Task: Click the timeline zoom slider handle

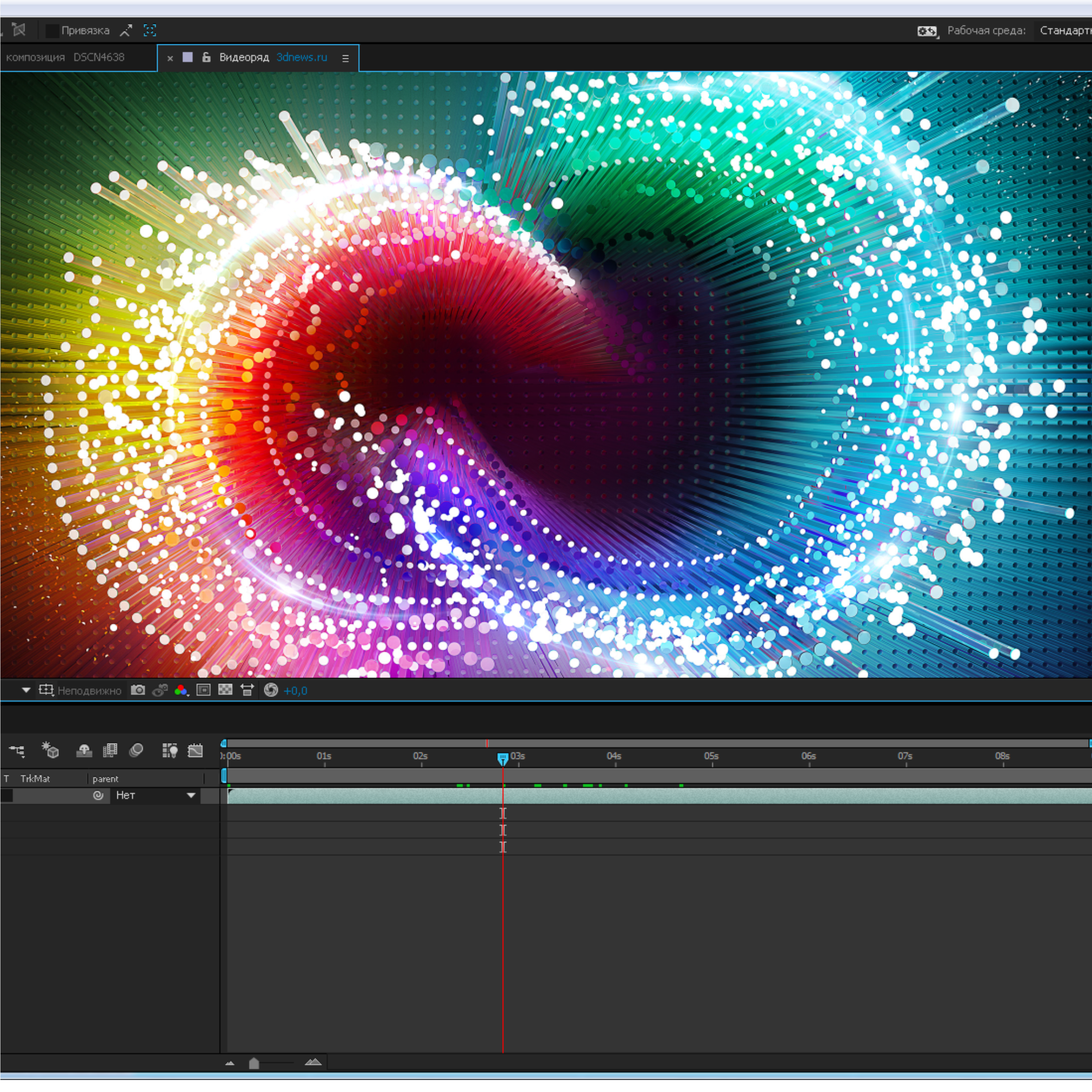Action: [254, 1063]
